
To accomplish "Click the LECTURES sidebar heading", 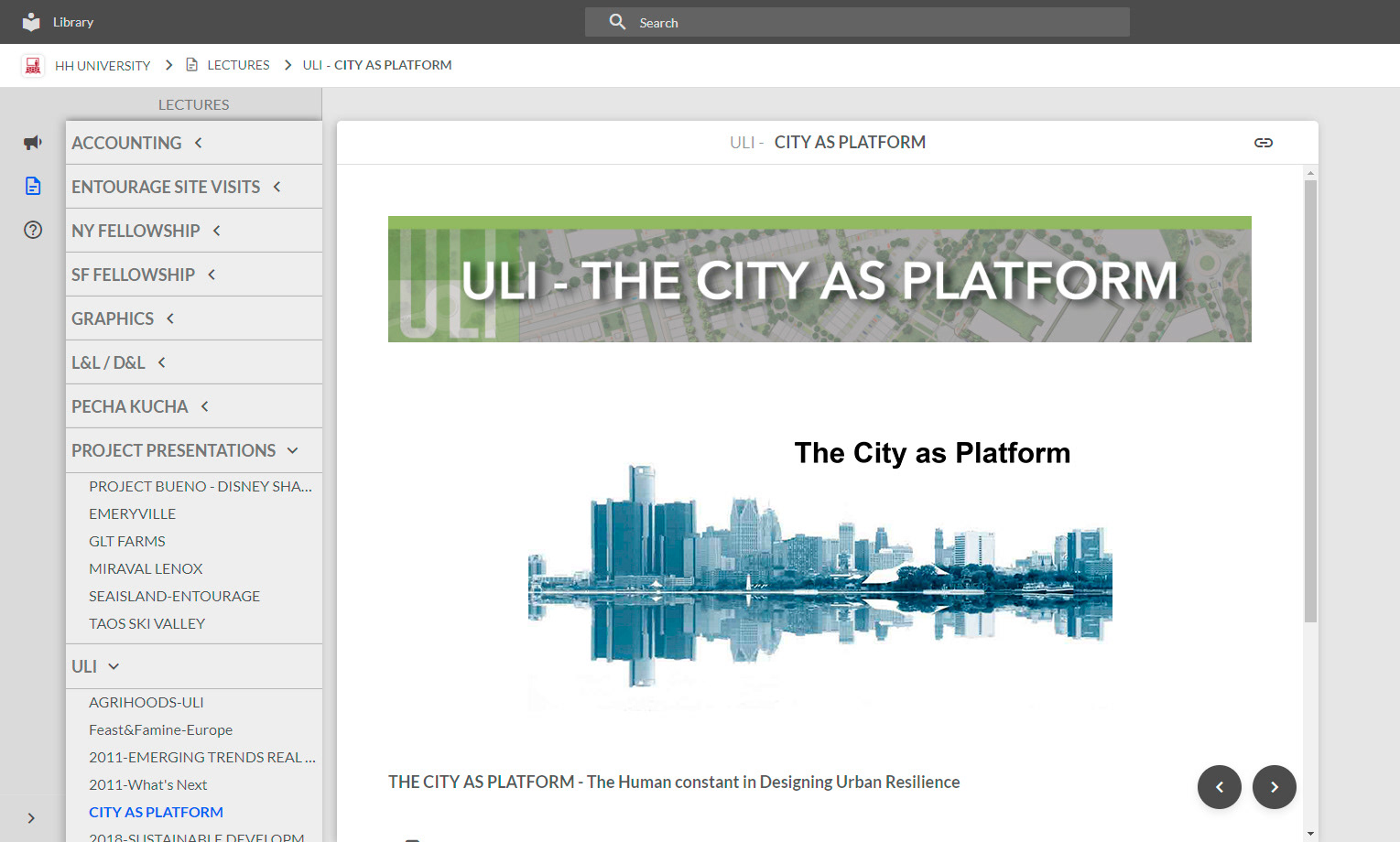I will (194, 104).
